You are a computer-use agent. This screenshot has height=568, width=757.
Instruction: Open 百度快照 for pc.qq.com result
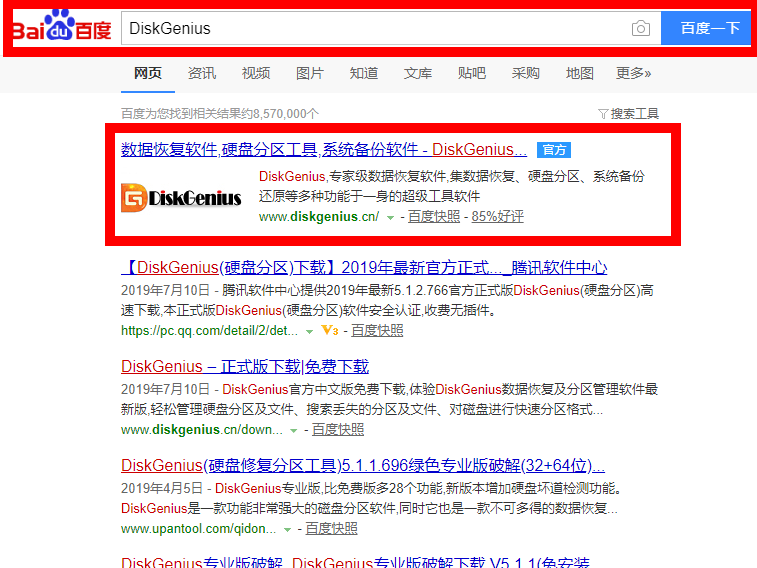377,331
